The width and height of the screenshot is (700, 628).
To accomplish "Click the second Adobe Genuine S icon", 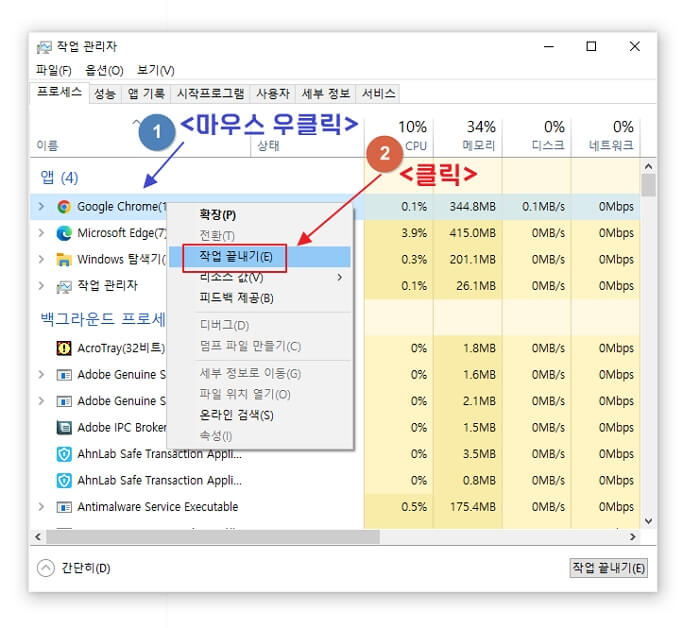I will click(64, 401).
